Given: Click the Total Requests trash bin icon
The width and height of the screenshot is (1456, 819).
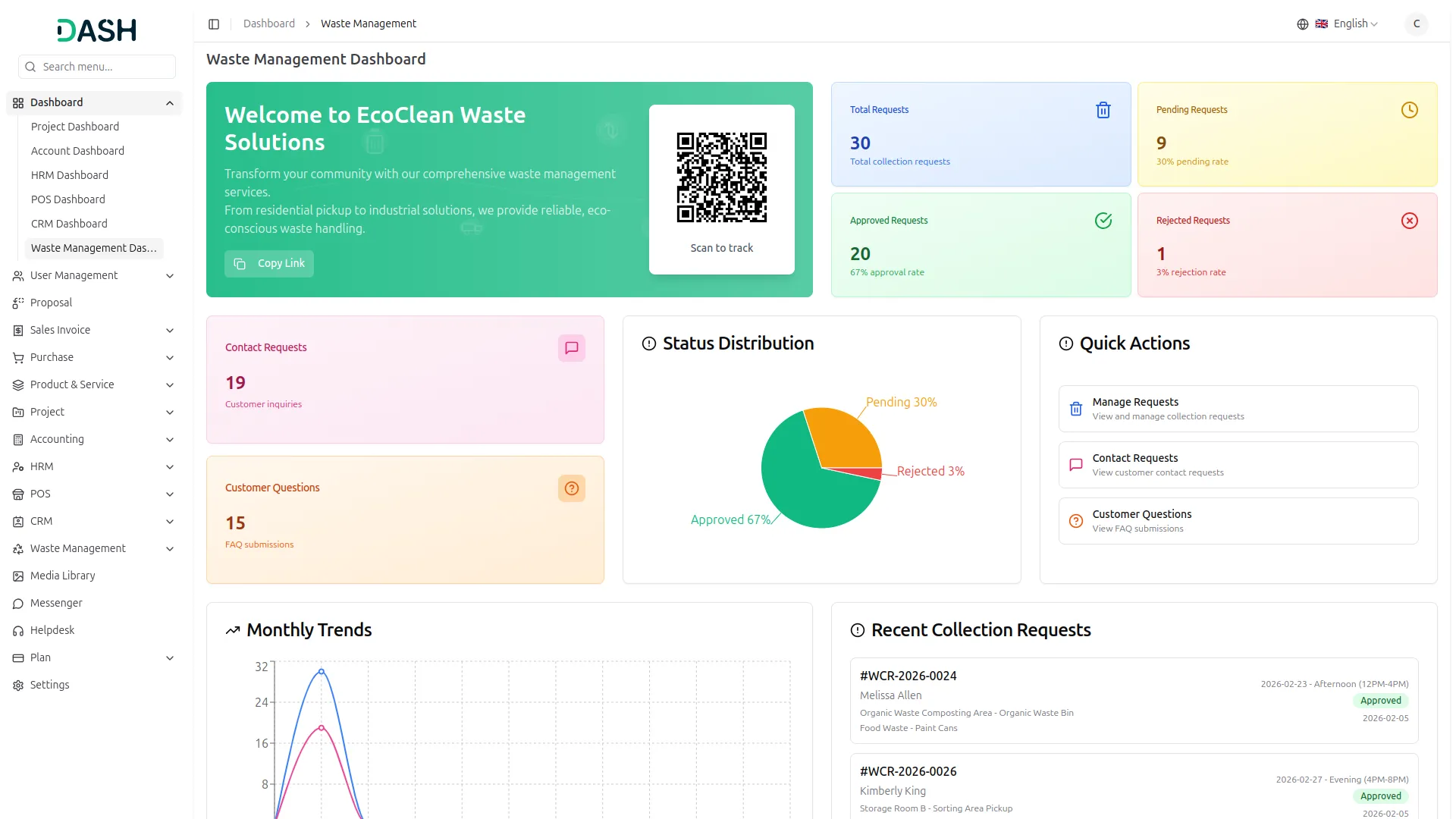Looking at the screenshot, I should pyautogui.click(x=1103, y=111).
